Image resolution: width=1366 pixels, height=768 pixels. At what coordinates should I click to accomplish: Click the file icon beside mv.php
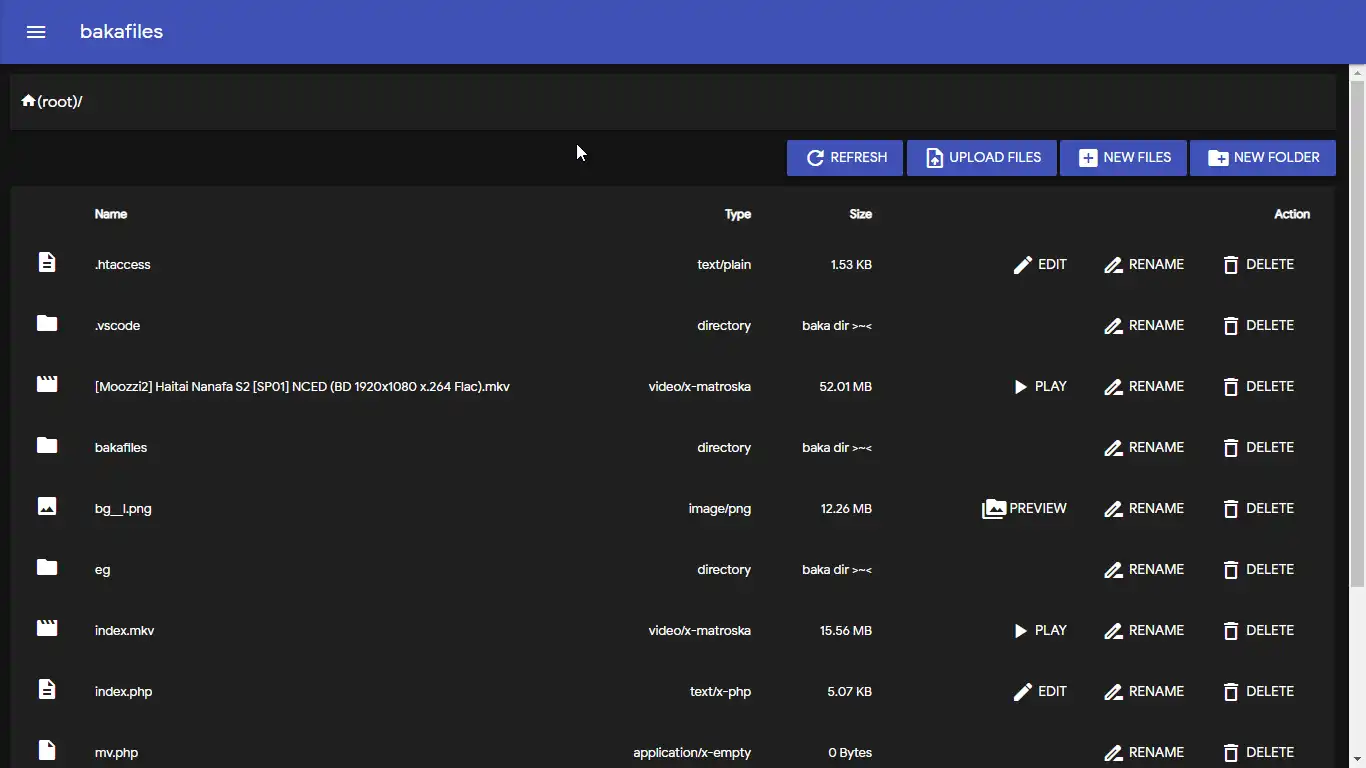tap(47, 750)
